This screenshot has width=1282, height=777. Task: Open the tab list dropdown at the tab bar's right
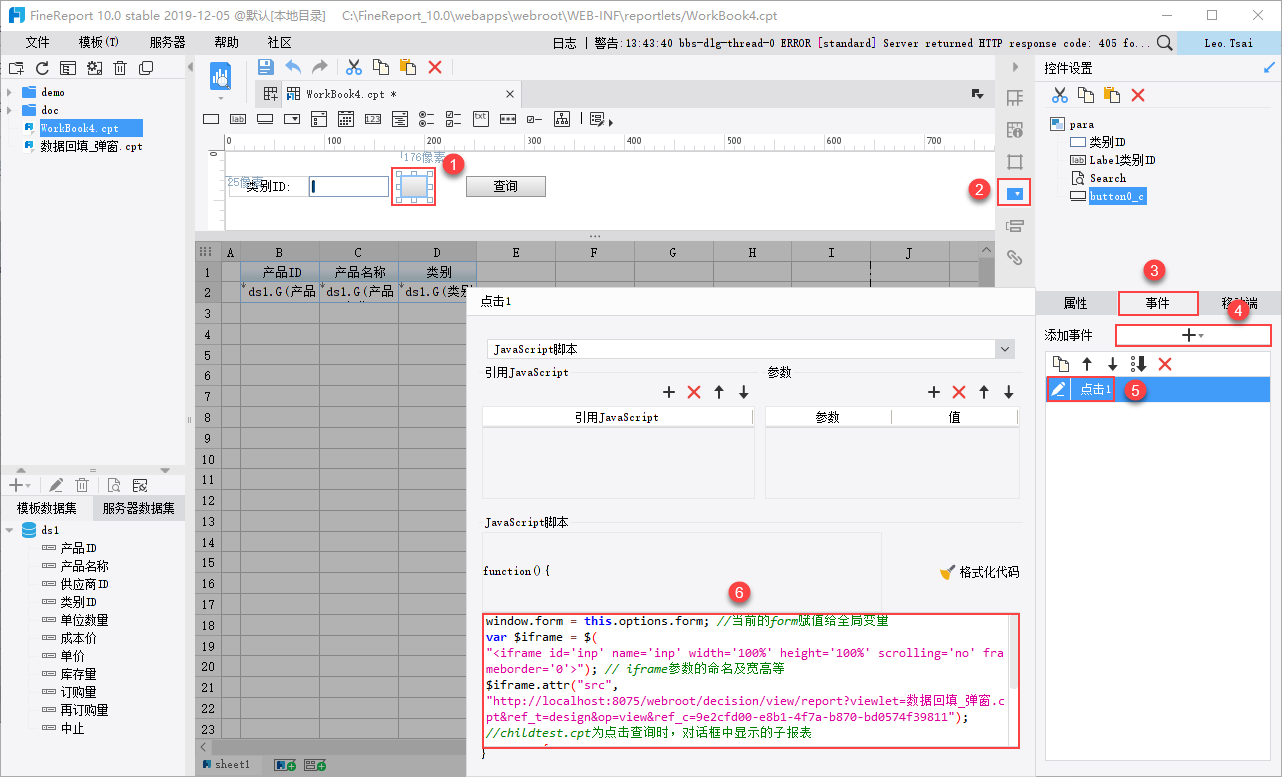977,94
